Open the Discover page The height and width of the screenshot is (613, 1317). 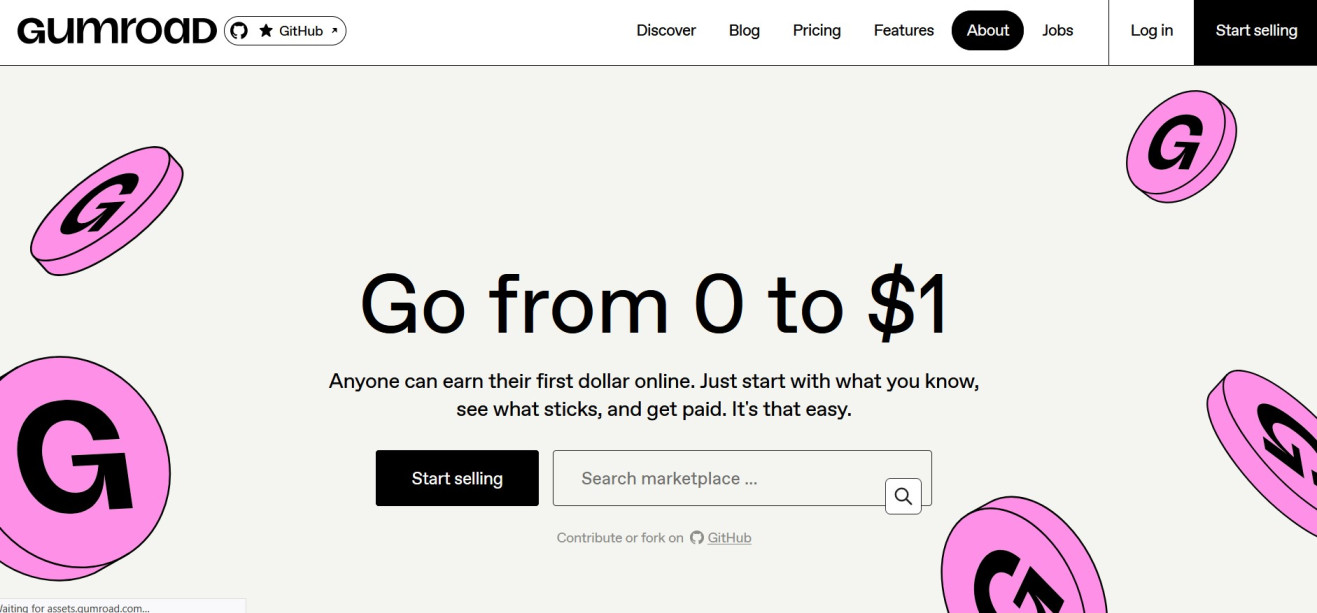tap(666, 31)
